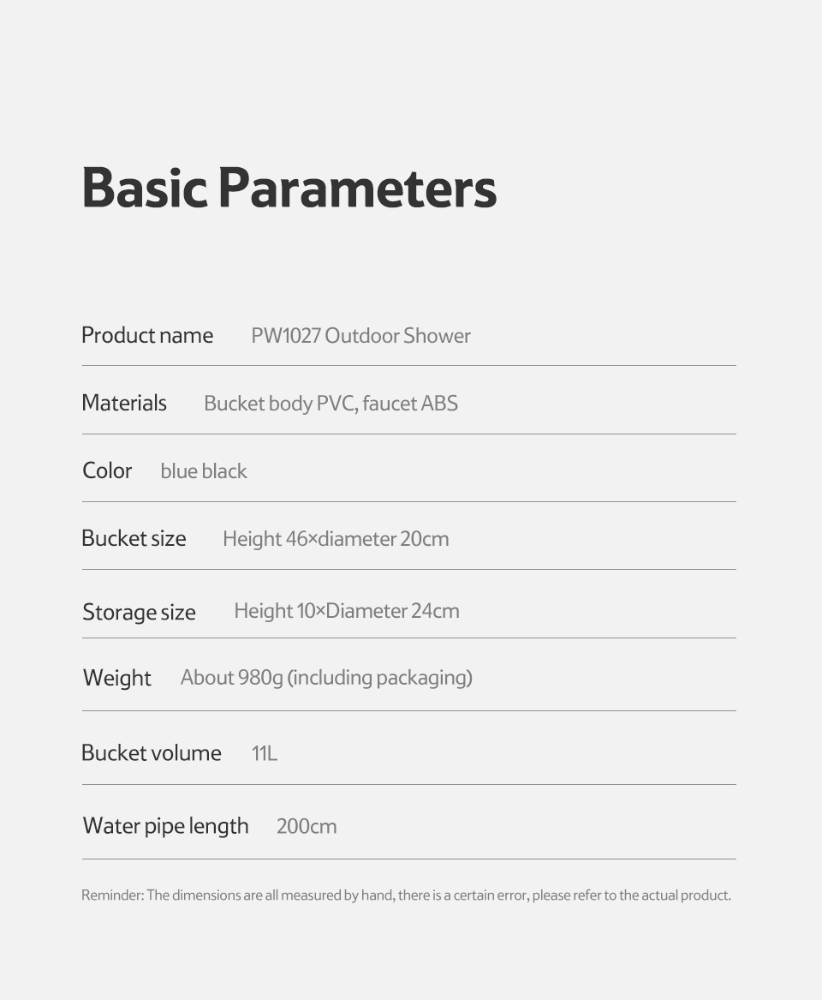The width and height of the screenshot is (822, 1000).
Task: Select the "Bucket volume" label
Action: click(x=151, y=753)
